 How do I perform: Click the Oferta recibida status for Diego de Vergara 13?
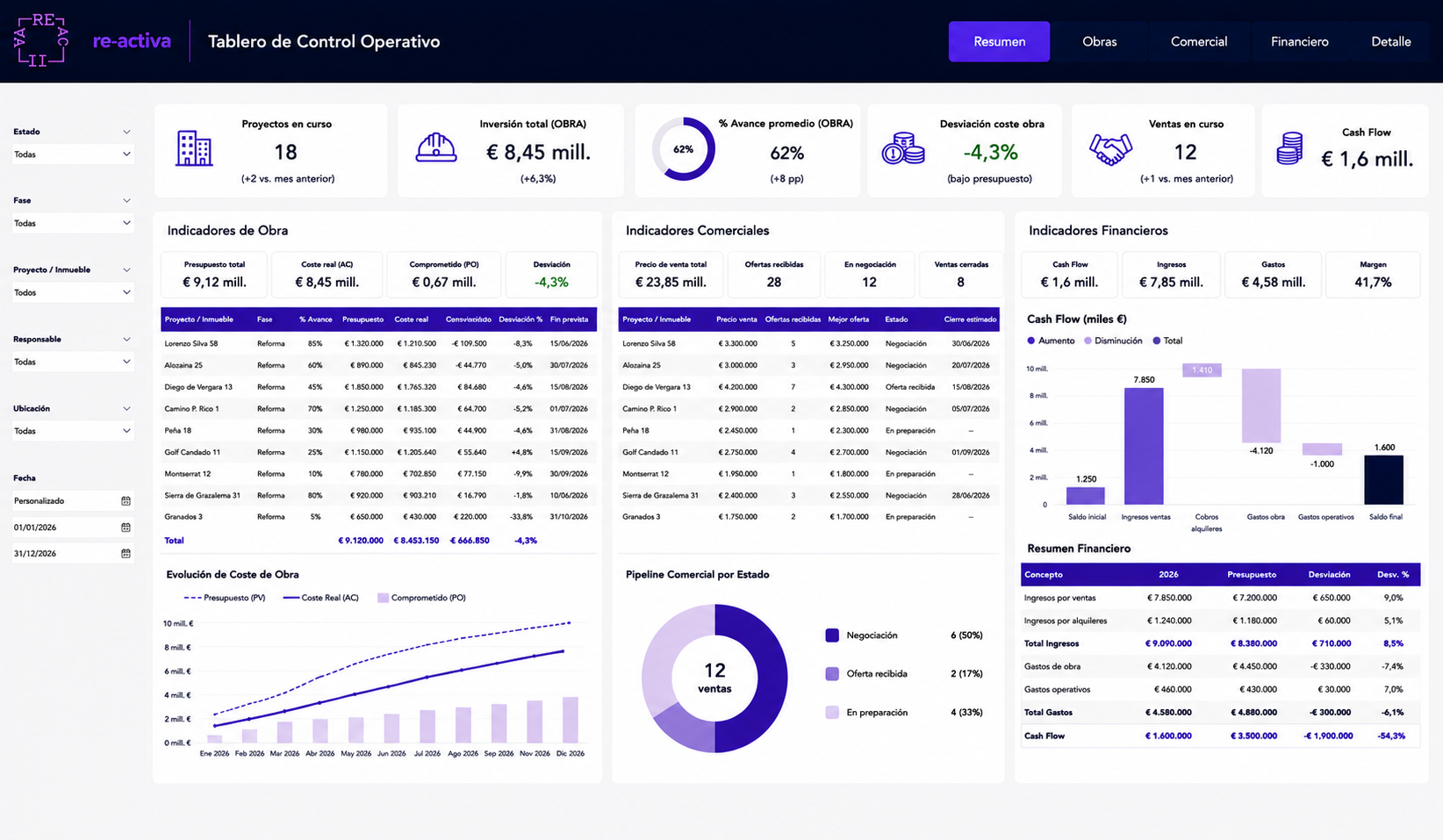pos(910,387)
